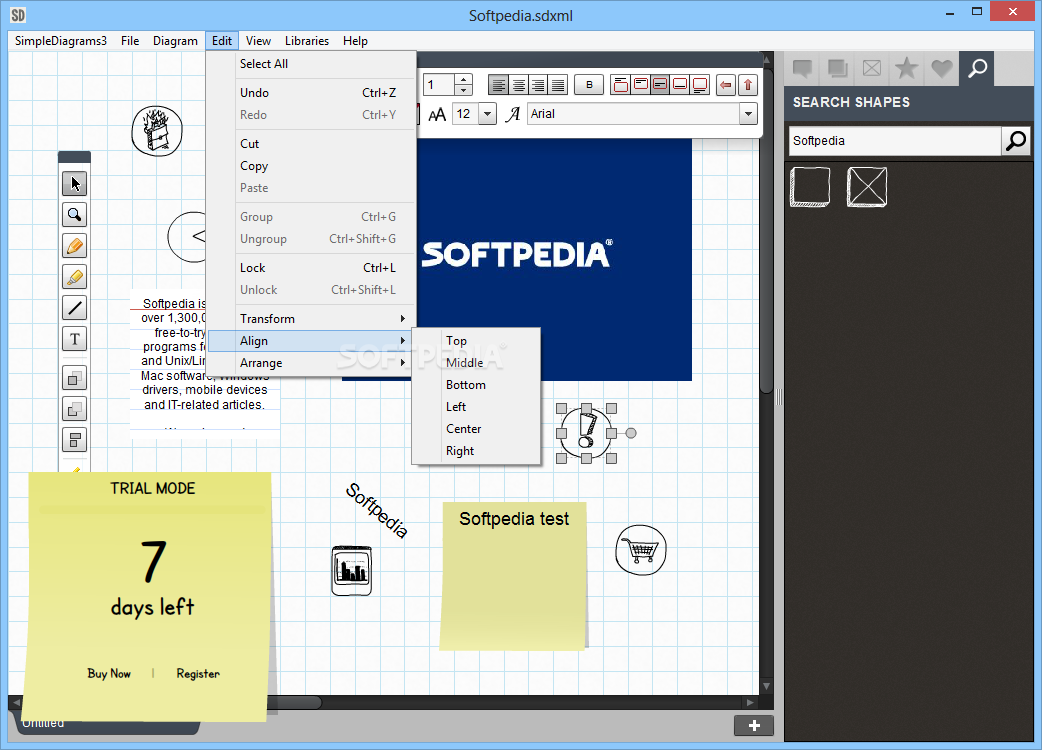This screenshot has width=1042, height=750.
Task: Set text position above the shape
Action: tap(621, 85)
